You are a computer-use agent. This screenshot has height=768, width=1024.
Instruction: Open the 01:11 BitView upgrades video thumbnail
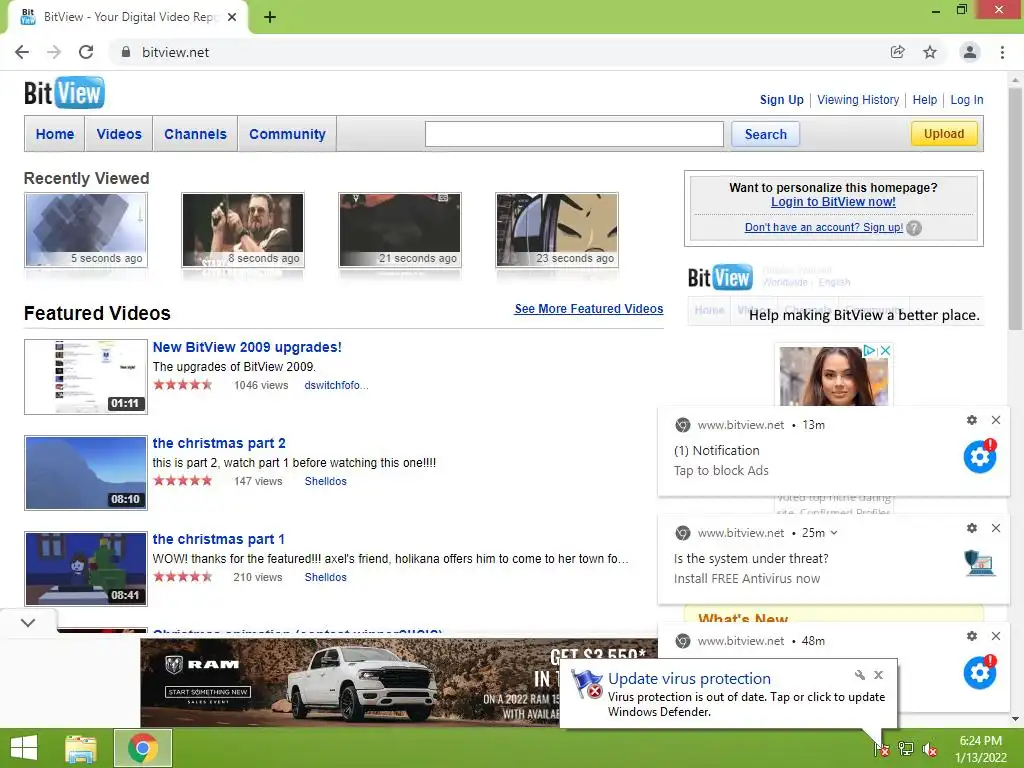pos(86,377)
